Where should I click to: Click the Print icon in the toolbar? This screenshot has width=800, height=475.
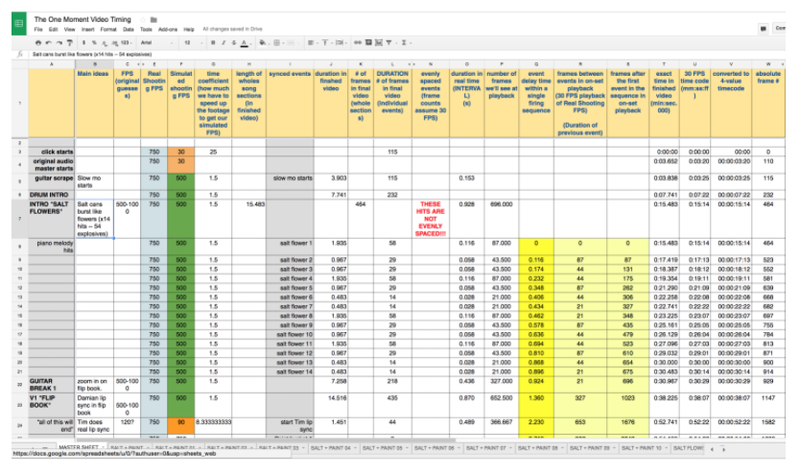(38, 43)
